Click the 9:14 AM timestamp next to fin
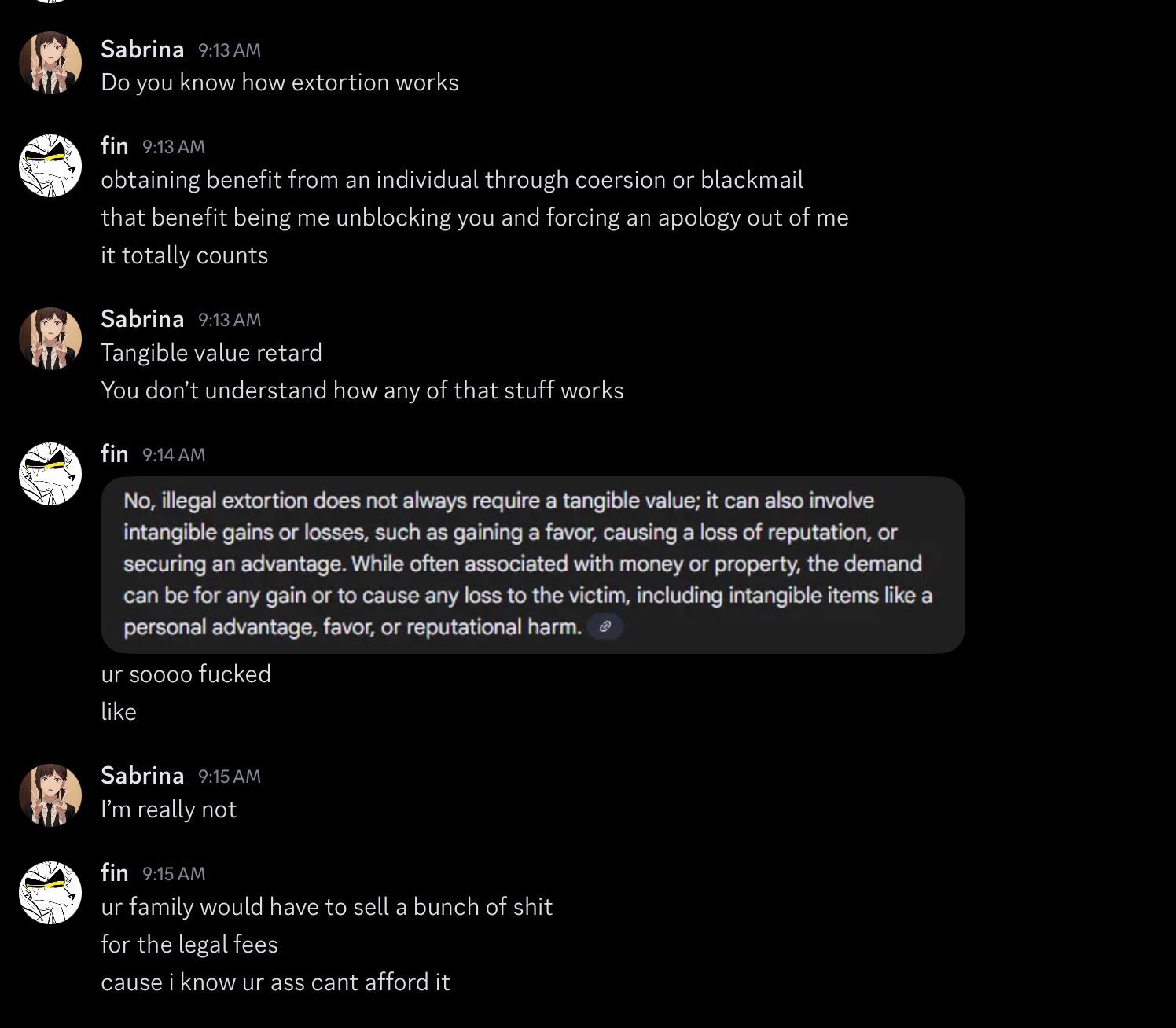1176x1028 pixels. click(174, 455)
